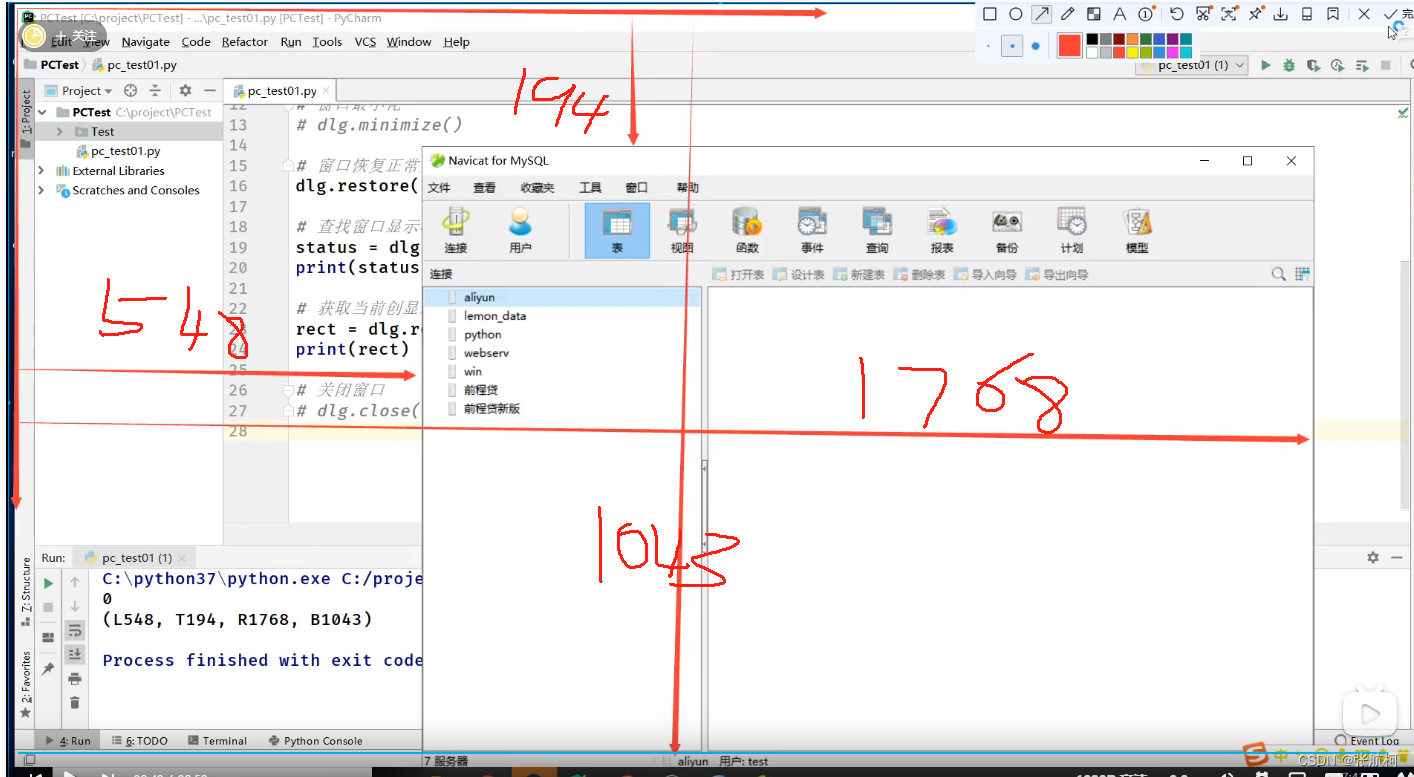The height and width of the screenshot is (777, 1414).
Task: Collapse the PCTest project root
Action: tap(42, 113)
